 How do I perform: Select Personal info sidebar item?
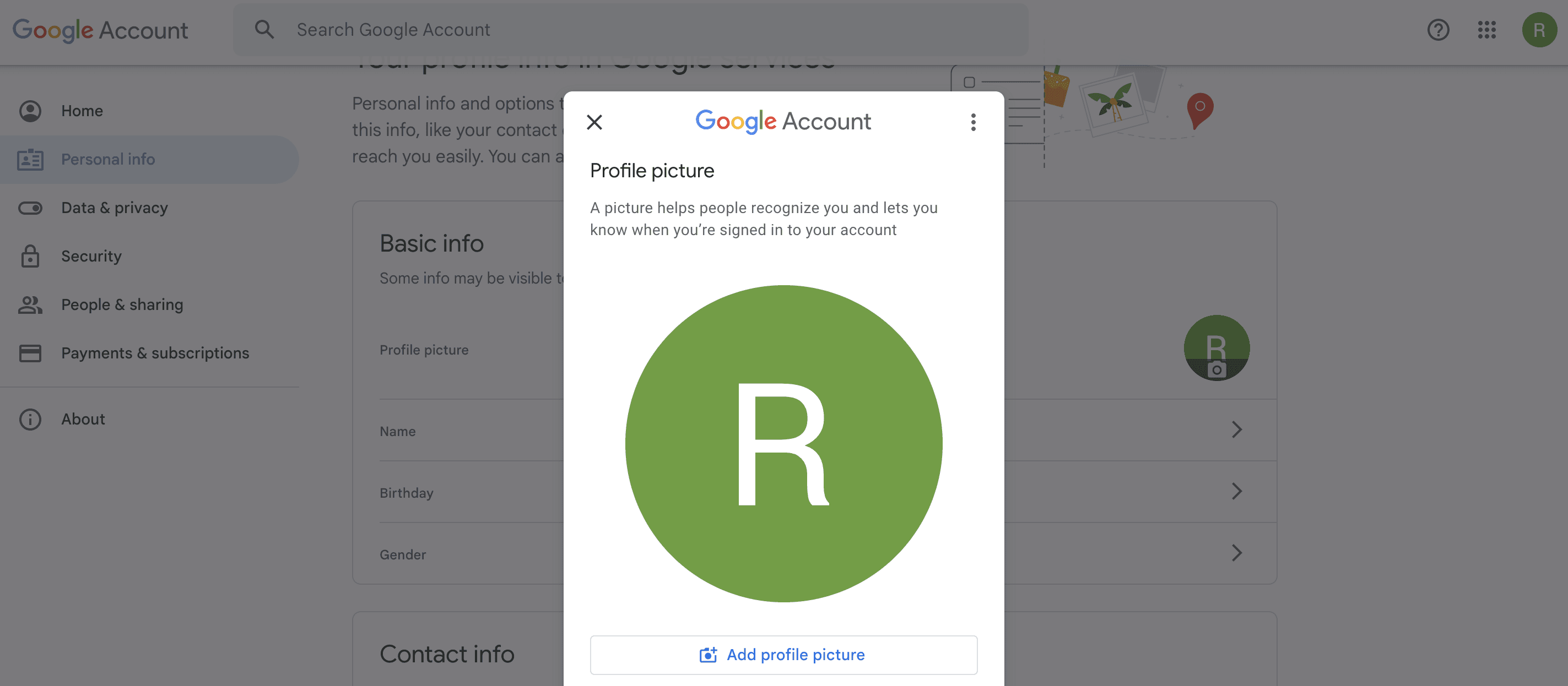(x=108, y=159)
